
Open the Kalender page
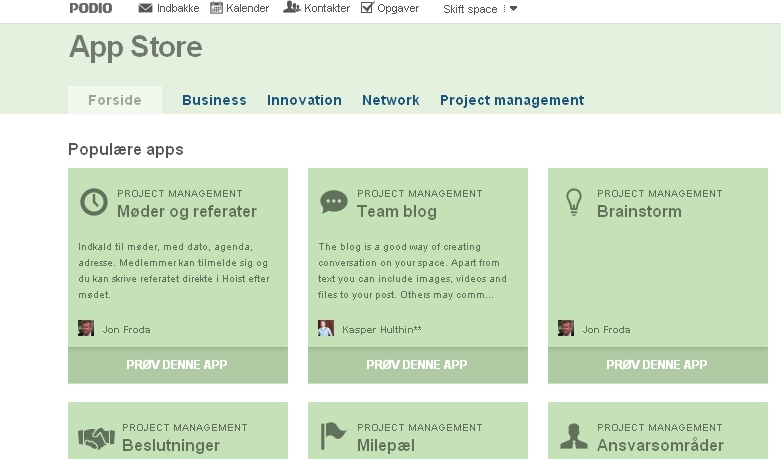click(241, 9)
